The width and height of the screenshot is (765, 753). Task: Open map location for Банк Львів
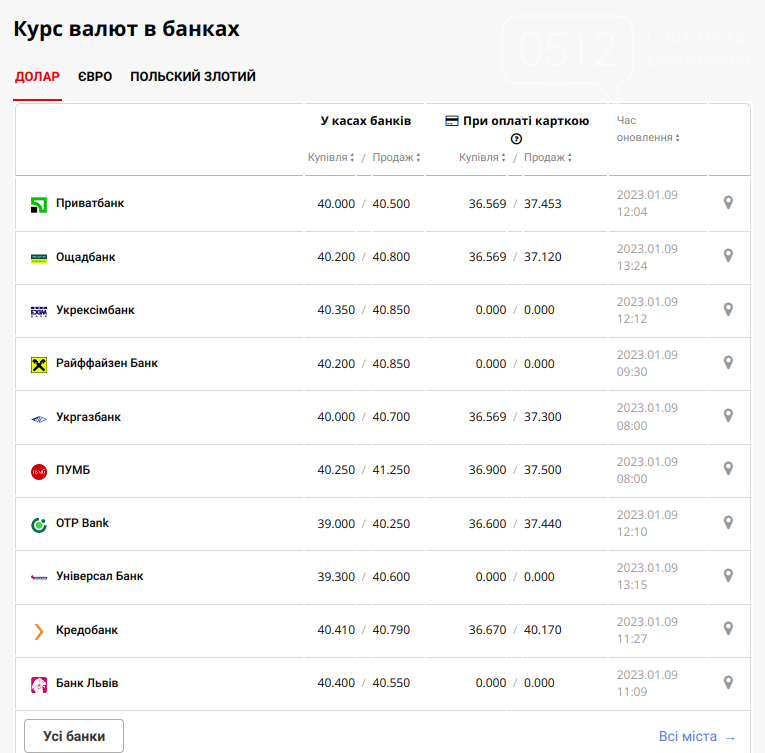tap(728, 683)
